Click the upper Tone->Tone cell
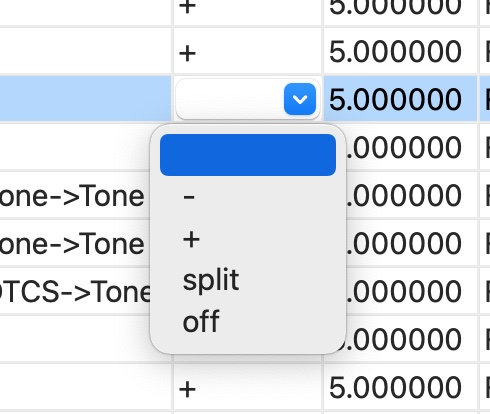The height and width of the screenshot is (414, 490). pyautogui.click(x=72, y=196)
